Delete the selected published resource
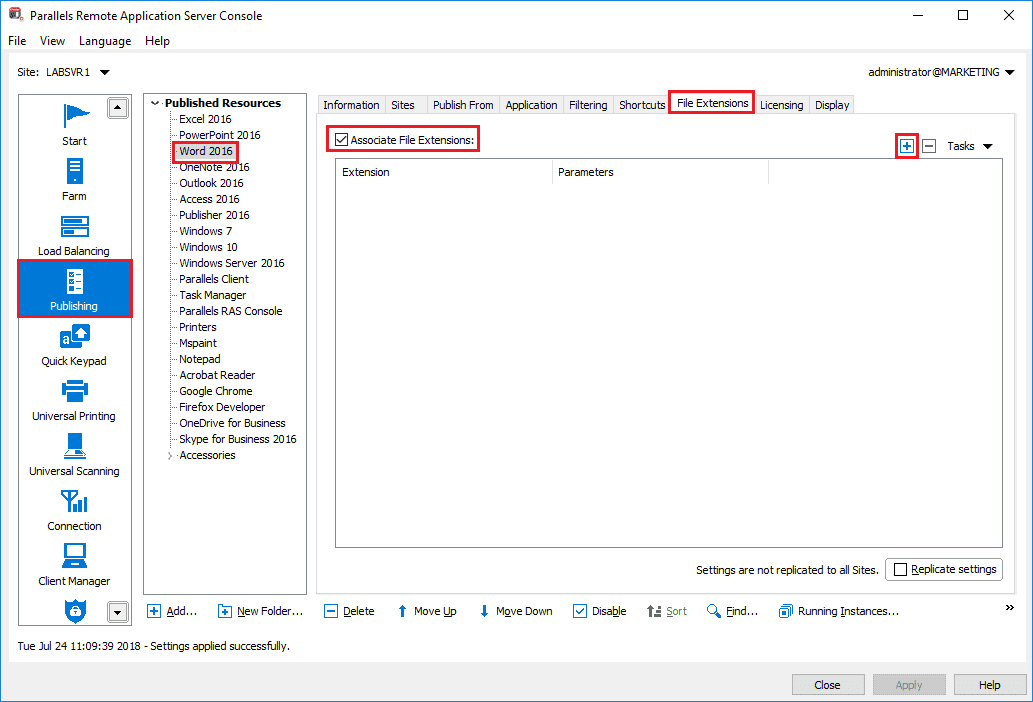 click(349, 611)
